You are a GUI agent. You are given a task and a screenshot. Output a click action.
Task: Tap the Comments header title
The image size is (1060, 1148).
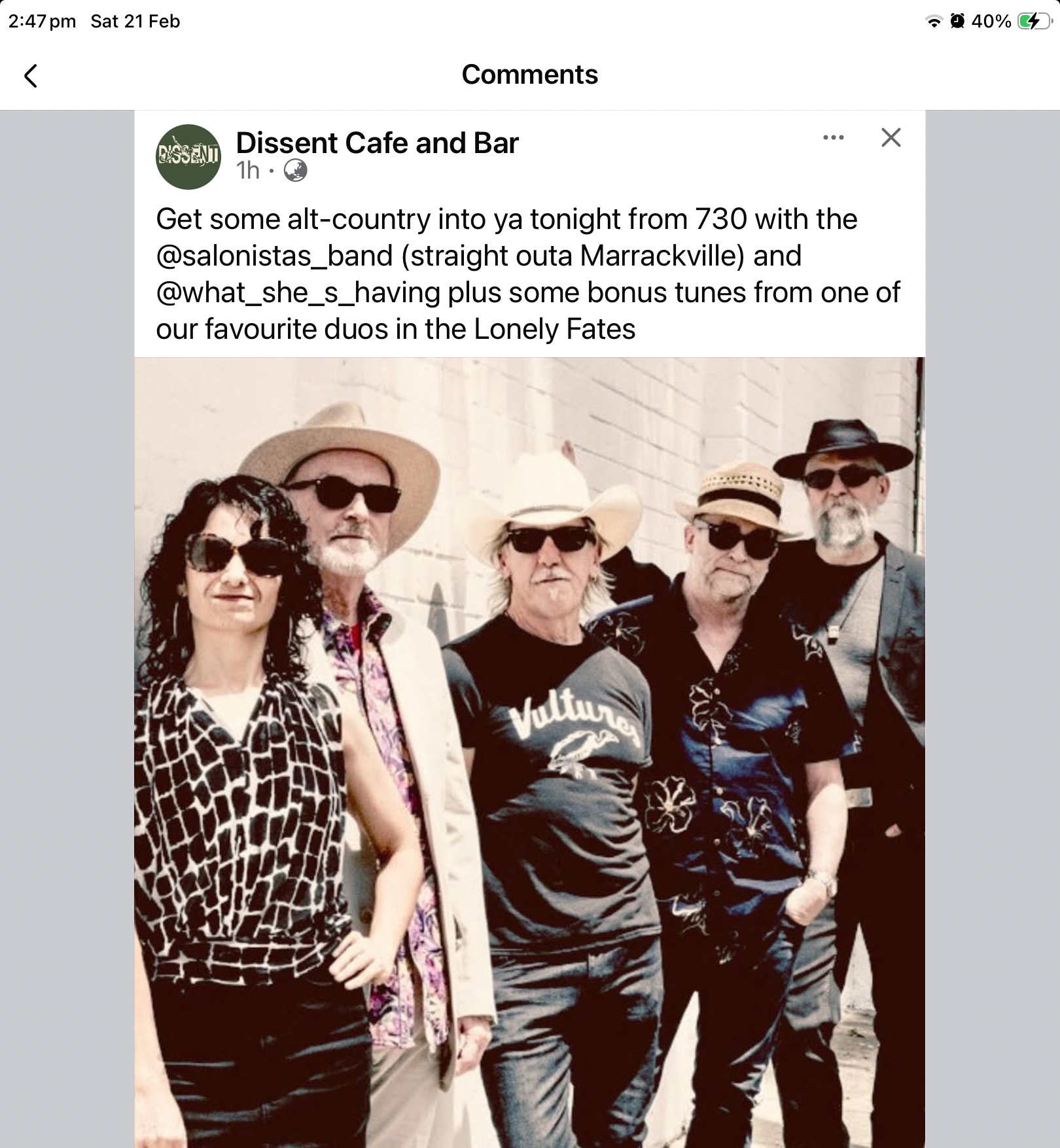(x=529, y=75)
